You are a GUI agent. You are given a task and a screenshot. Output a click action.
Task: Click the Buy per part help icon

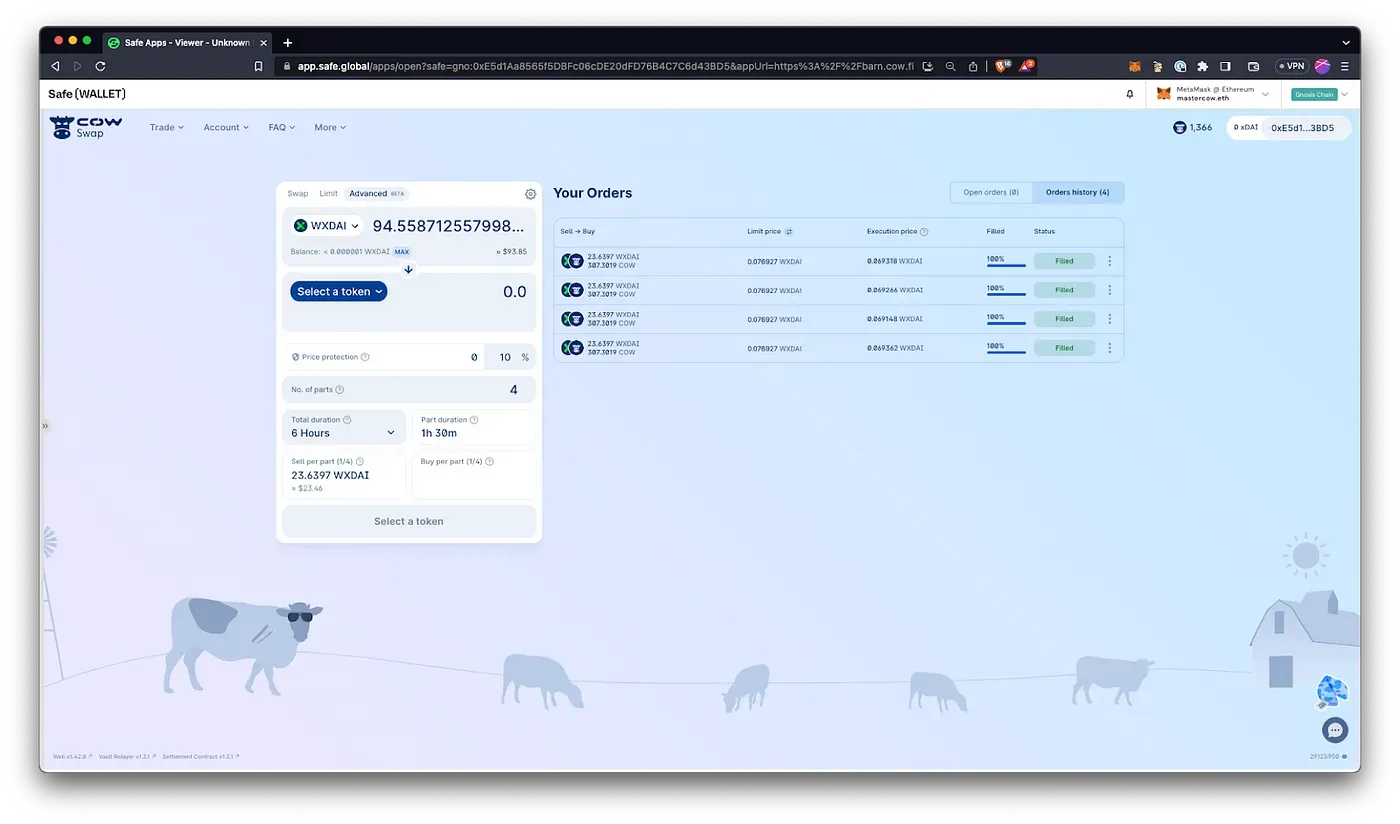pos(490,461)
